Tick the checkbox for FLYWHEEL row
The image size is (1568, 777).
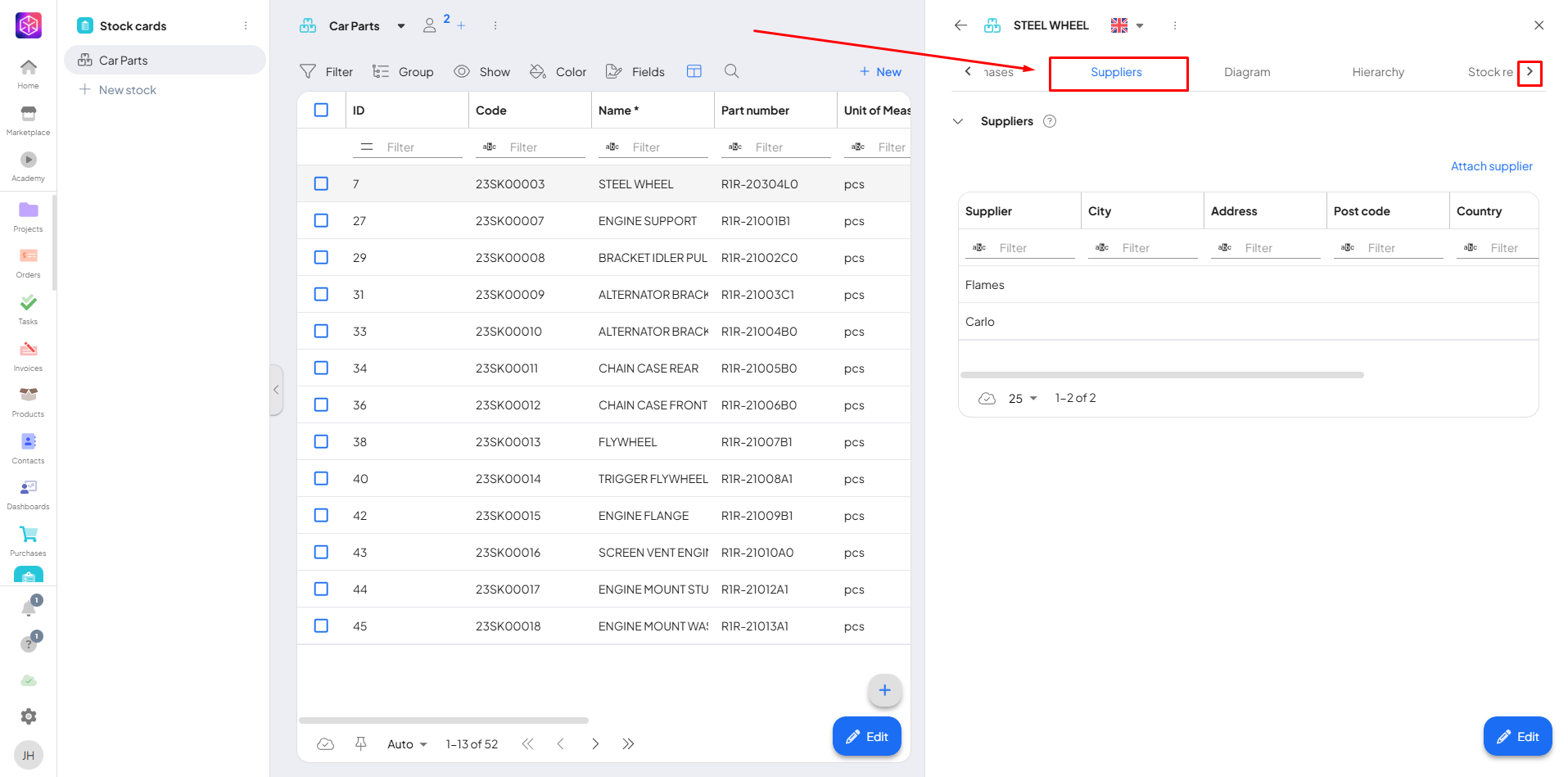tap(321, 442)
